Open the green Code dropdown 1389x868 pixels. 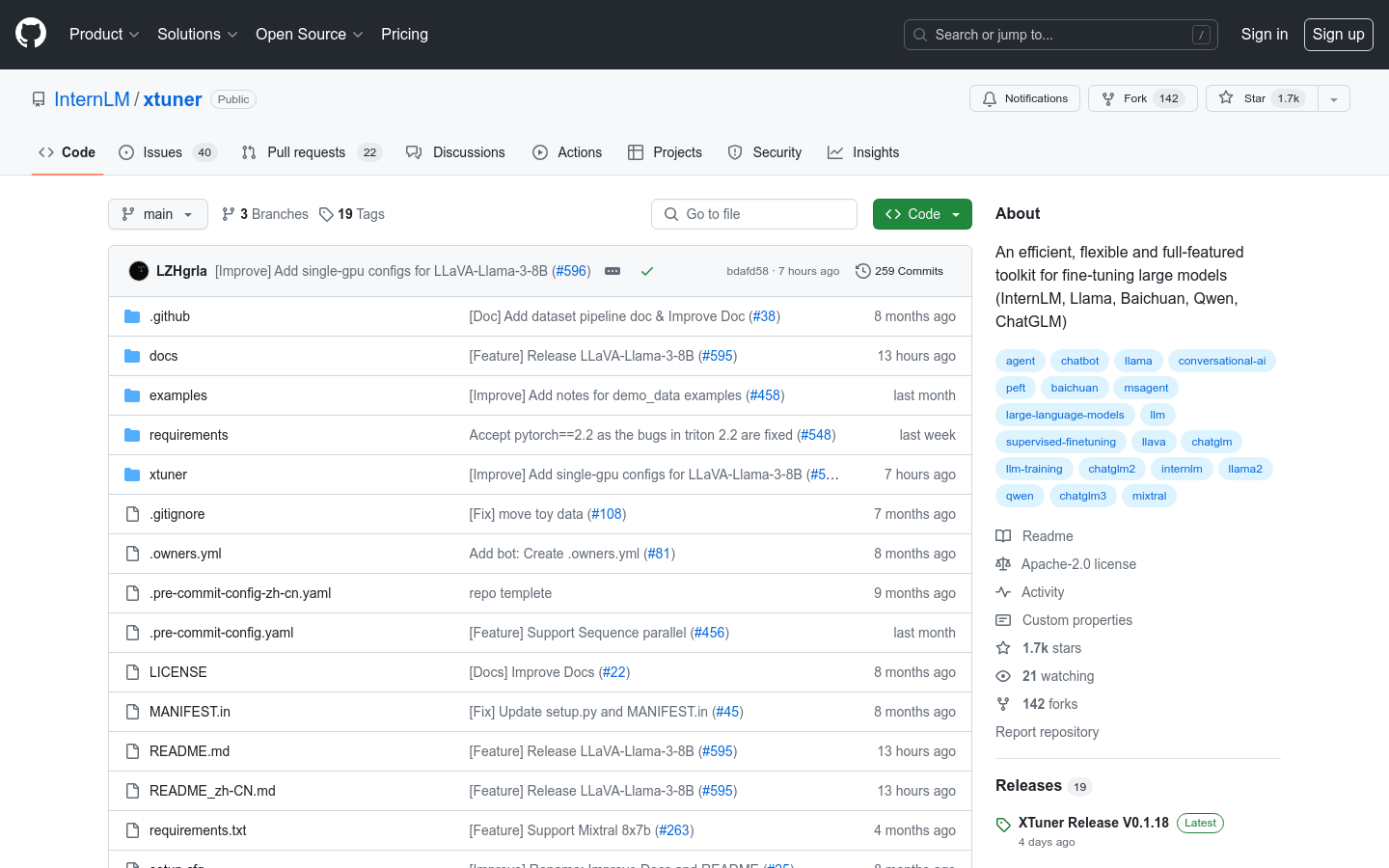(922, 214)
